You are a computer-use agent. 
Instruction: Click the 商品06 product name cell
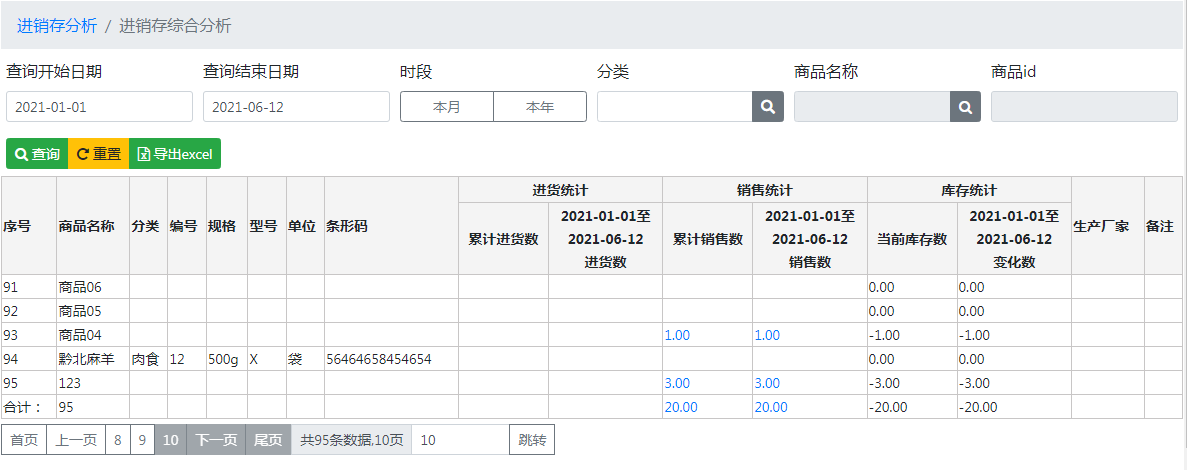point(92,287)
